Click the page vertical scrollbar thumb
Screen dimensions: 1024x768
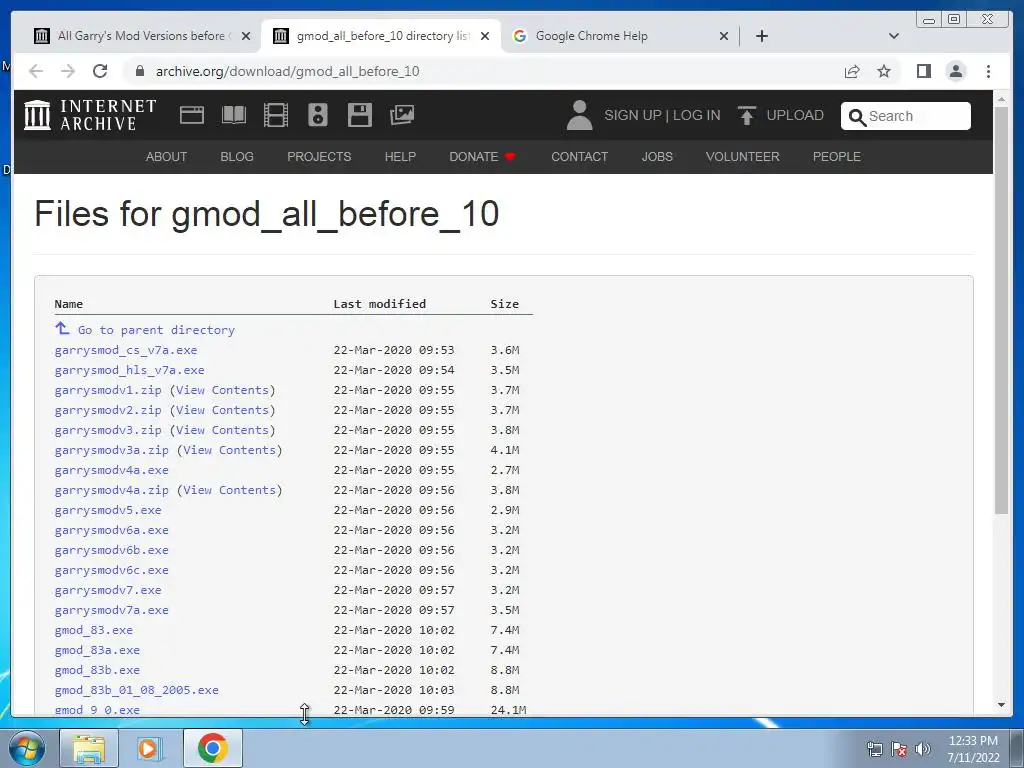1001,310
